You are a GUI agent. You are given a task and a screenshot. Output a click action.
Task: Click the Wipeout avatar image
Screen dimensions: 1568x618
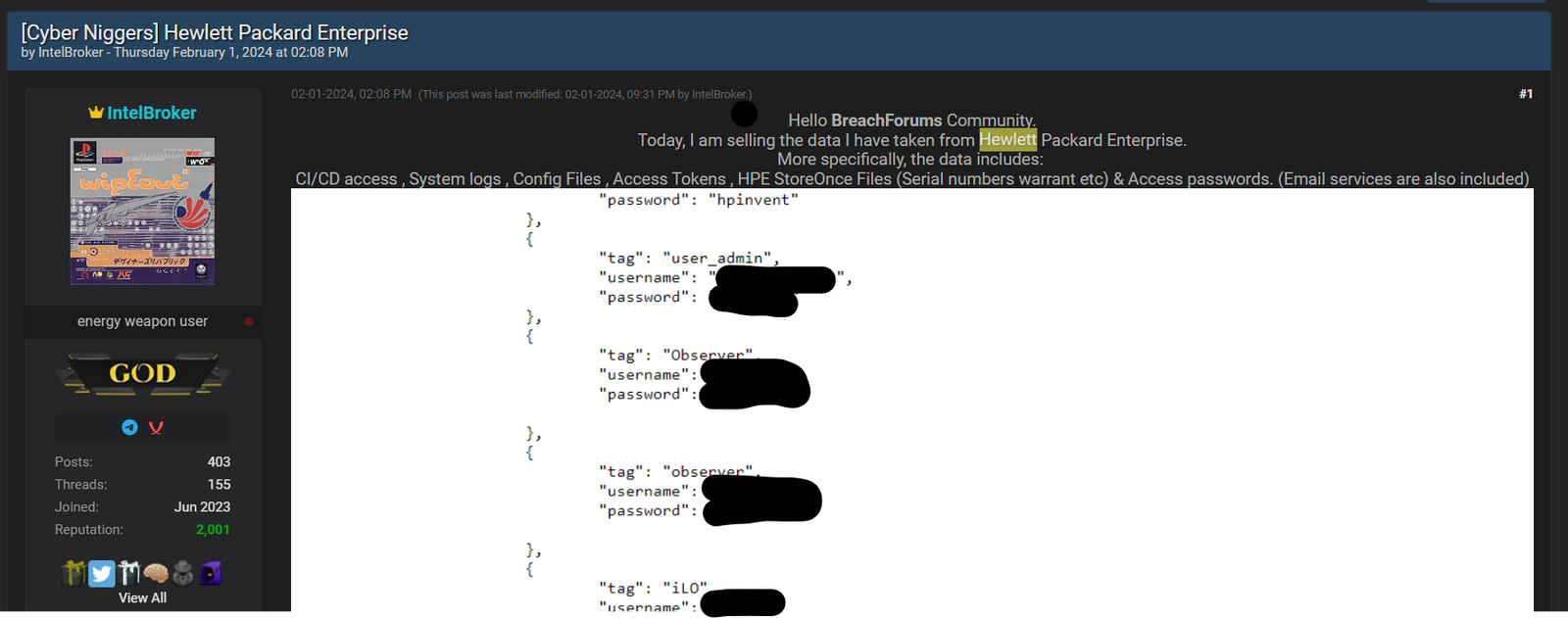coord(143,212)
